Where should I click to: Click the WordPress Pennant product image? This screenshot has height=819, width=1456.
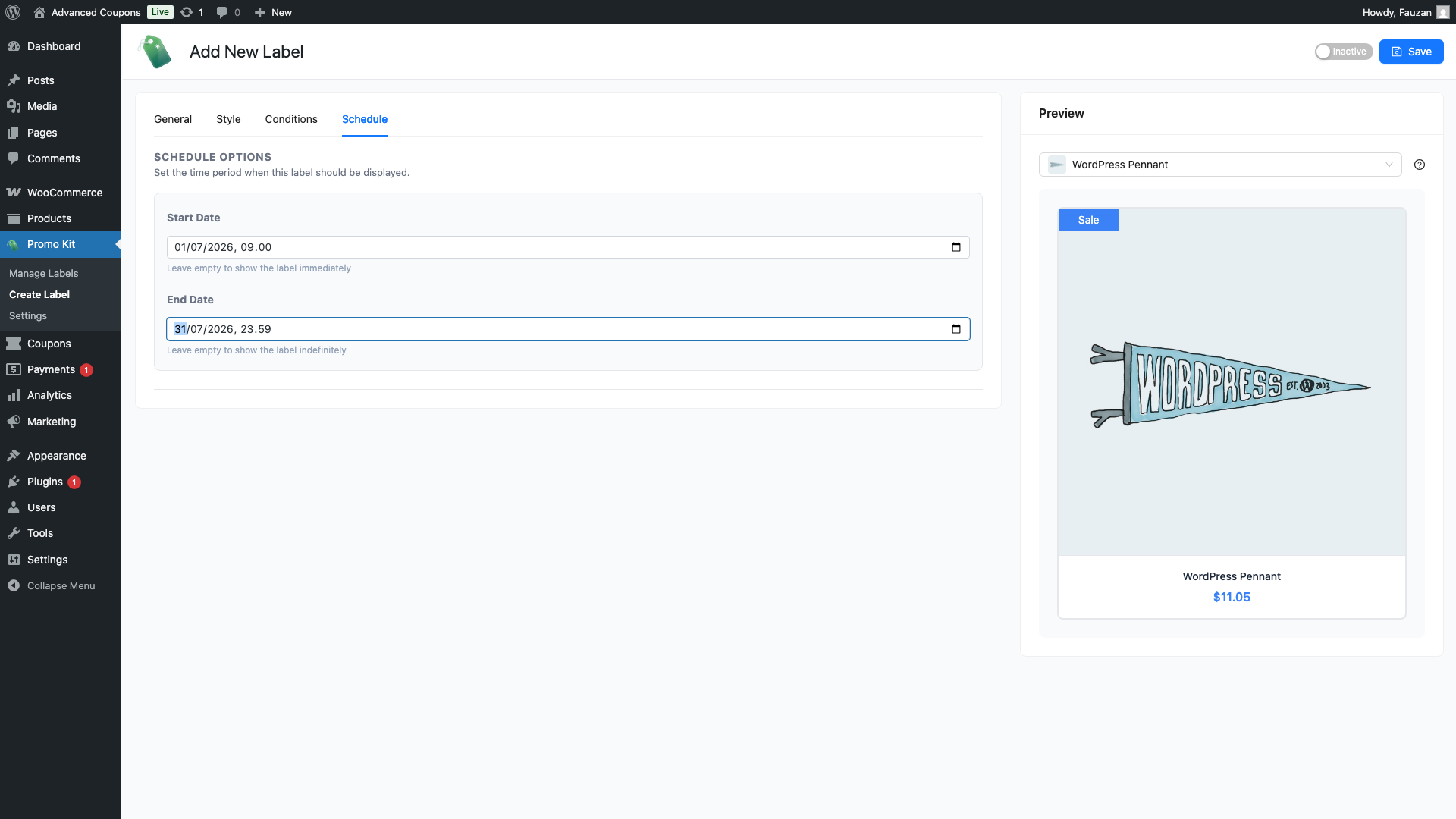(x=1231, y=384)
